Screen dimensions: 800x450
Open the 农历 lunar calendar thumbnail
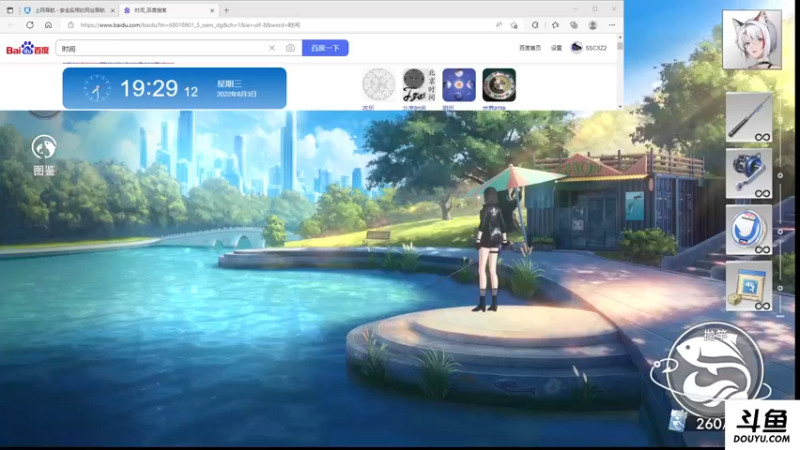click(379, 85)
